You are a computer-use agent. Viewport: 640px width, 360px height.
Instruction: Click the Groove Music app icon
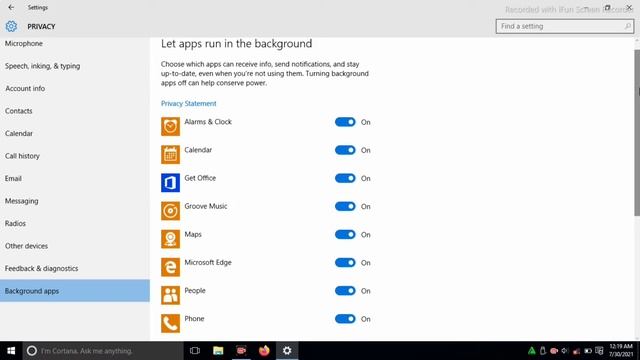170,211
